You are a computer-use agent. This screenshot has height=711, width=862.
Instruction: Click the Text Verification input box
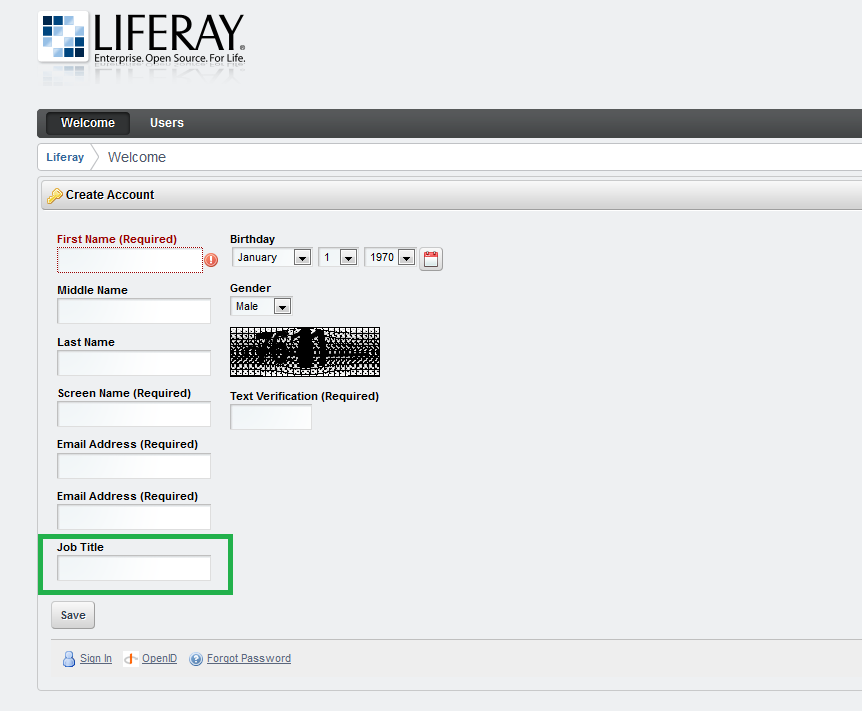(270, 417)
